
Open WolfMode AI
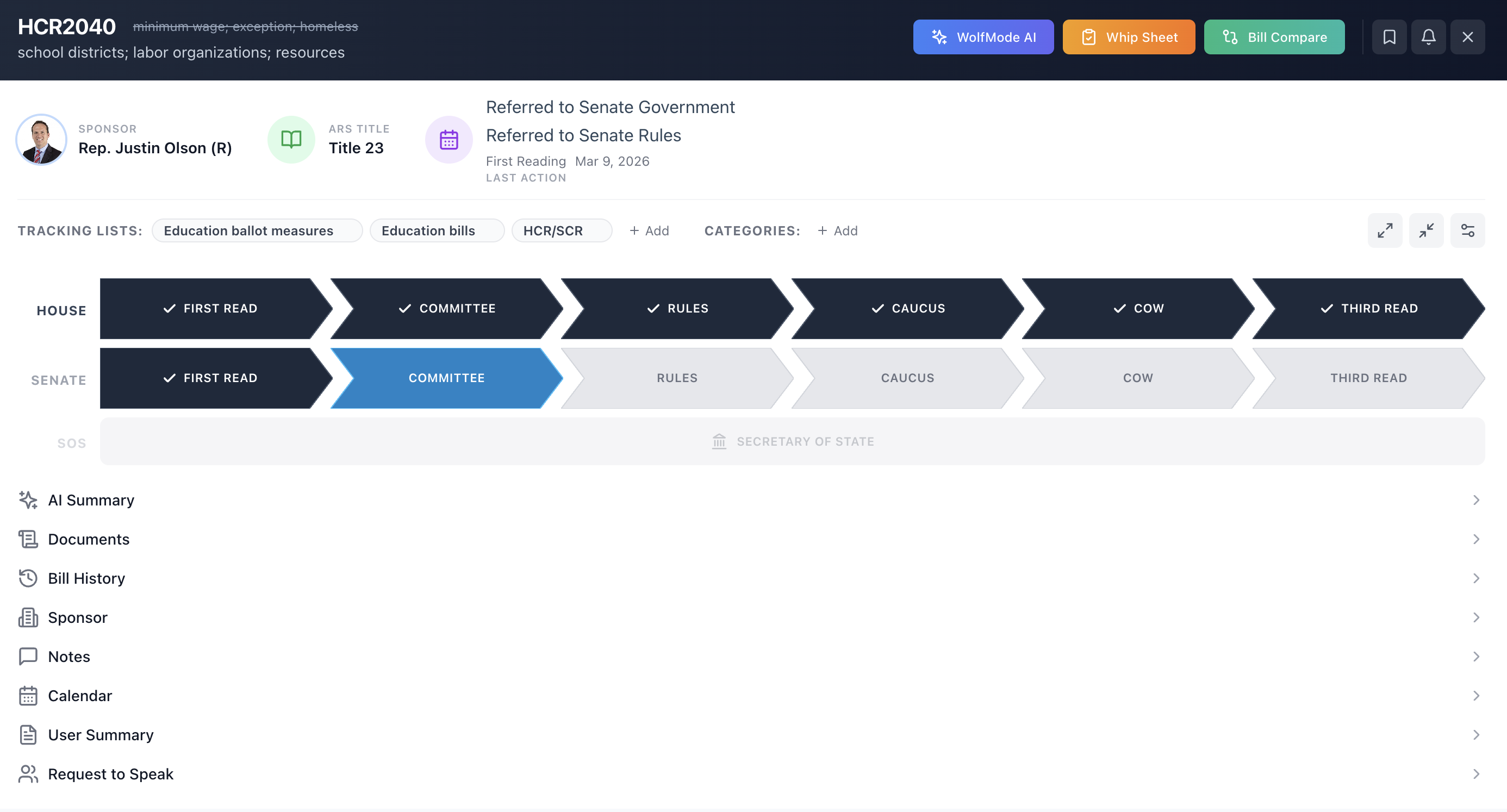point(983,37)
